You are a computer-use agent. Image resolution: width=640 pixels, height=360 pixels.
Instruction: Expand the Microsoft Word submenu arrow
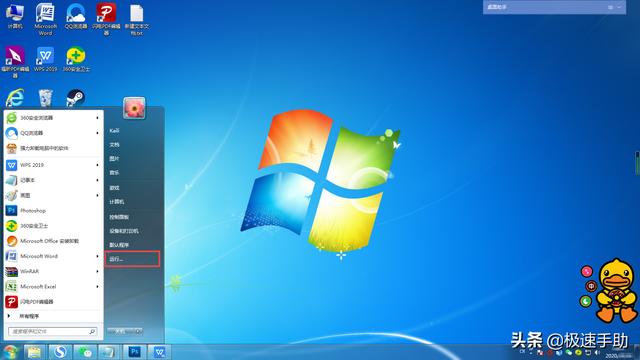[97, 256]
